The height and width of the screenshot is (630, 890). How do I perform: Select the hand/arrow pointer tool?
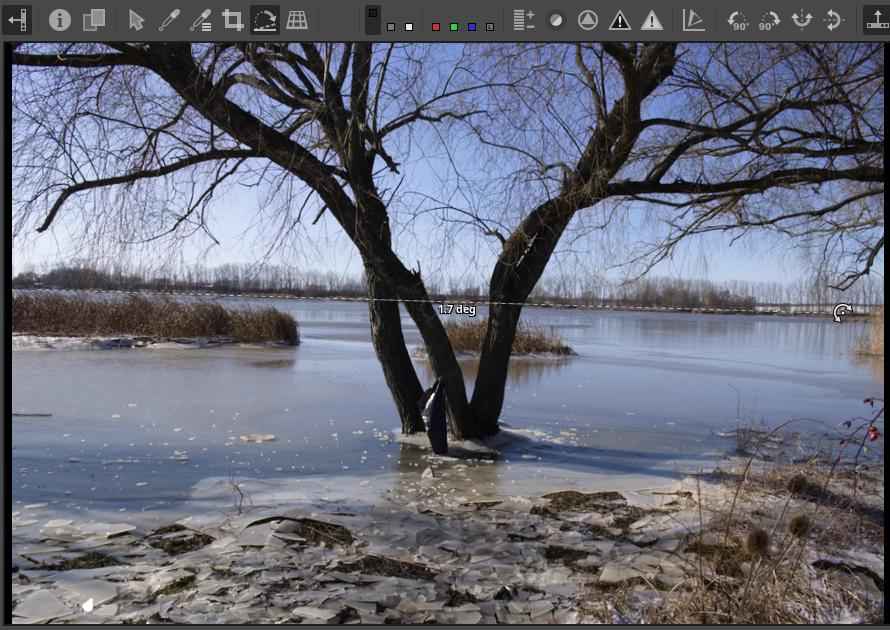click(137, 20)
